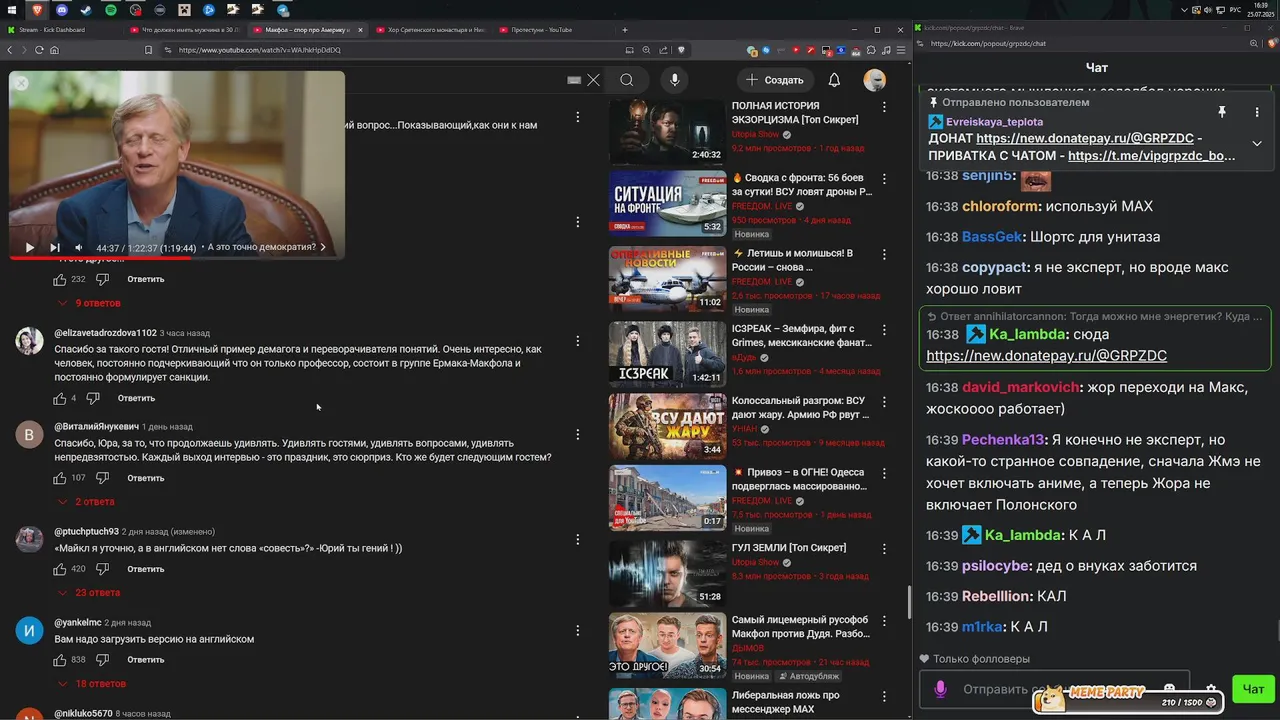Open Telegram from the taskbar

coord(283,10)
